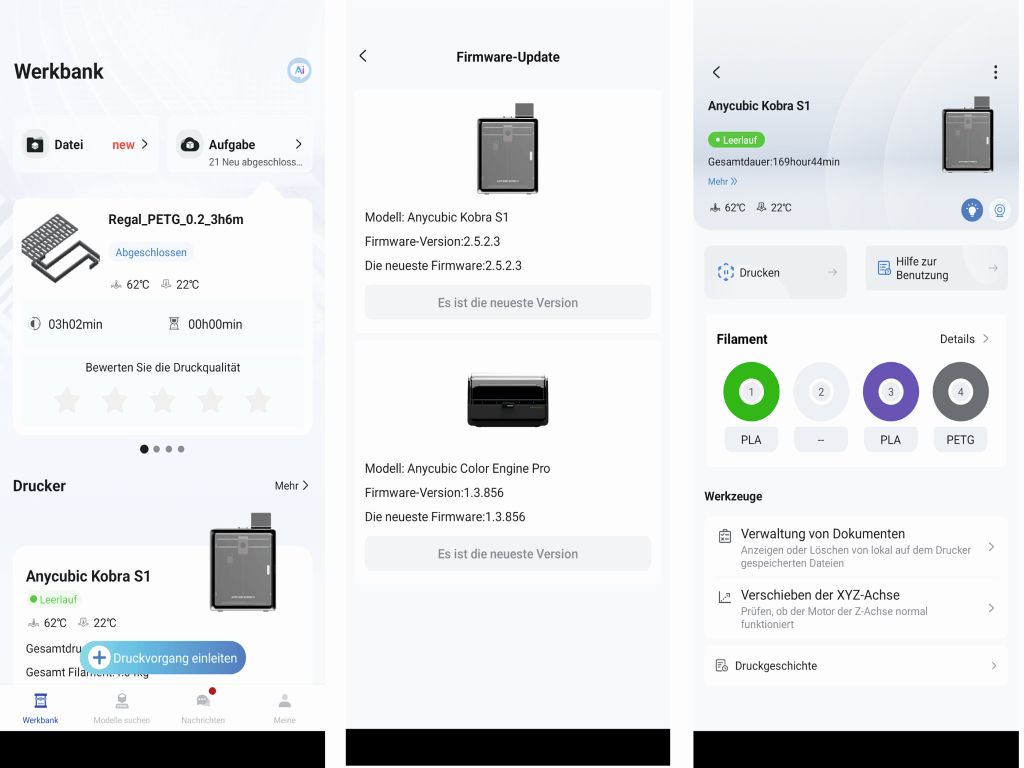Open the Aufgabe camera icon
Screen dimensions: 1024x768
189,144
